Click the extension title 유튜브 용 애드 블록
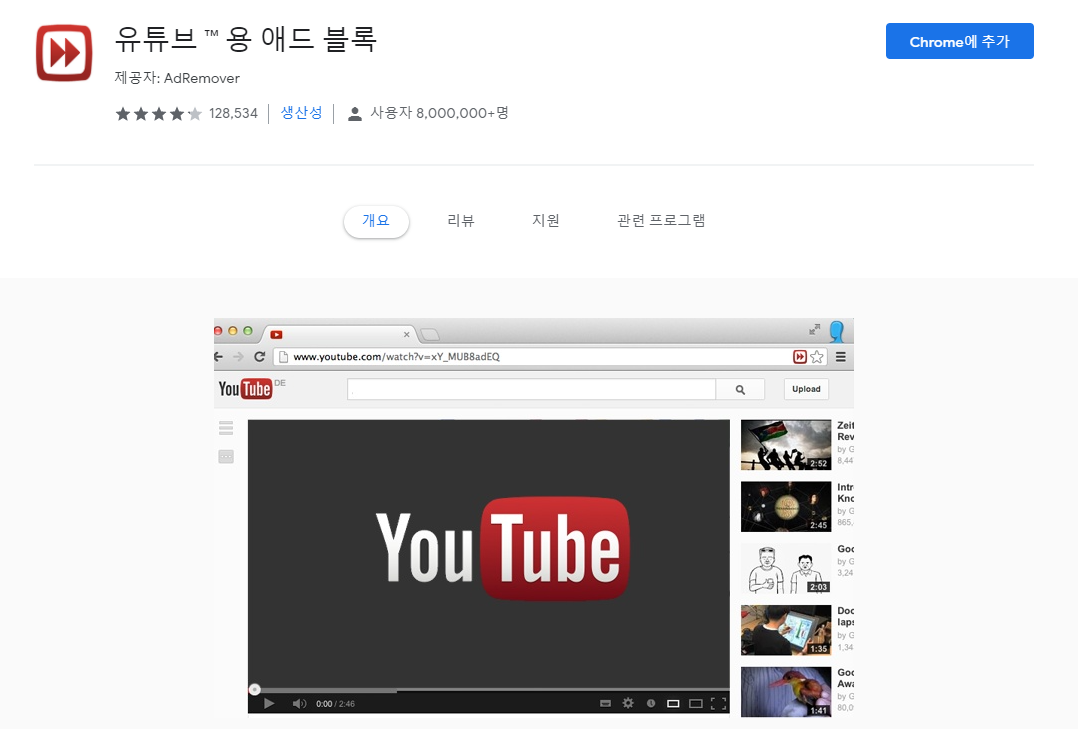This screenshot has height=729, width=1078. [245, 39]
